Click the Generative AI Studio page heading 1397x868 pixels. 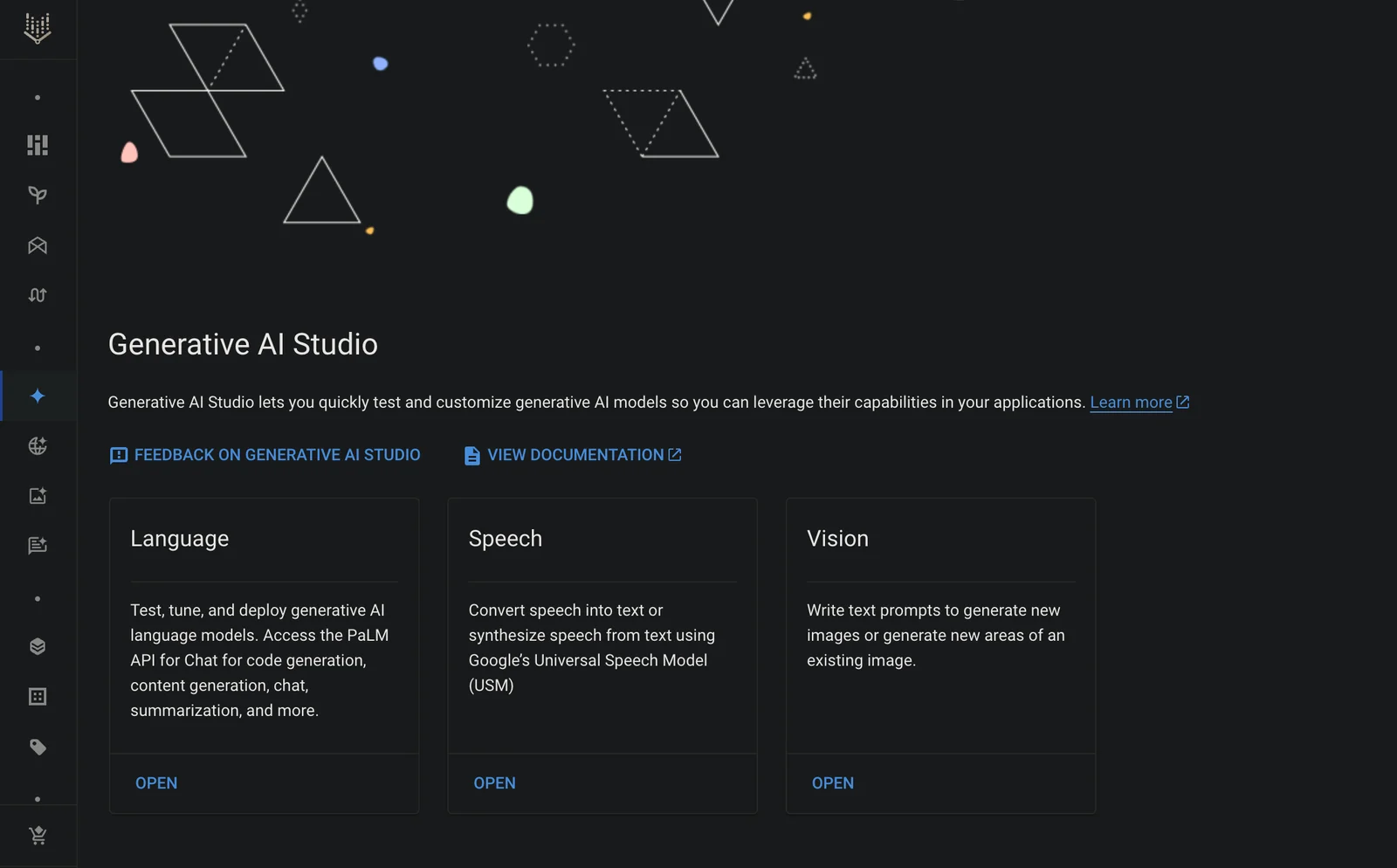(x=243, y=344)
